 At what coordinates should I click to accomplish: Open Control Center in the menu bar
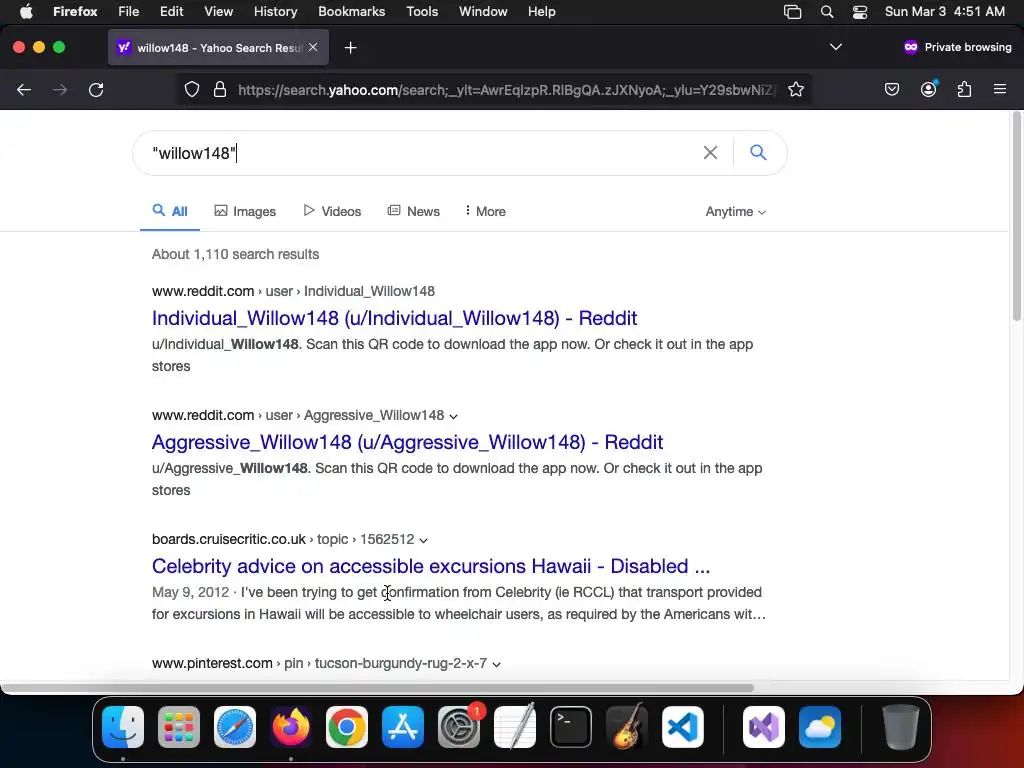[860, 12]
